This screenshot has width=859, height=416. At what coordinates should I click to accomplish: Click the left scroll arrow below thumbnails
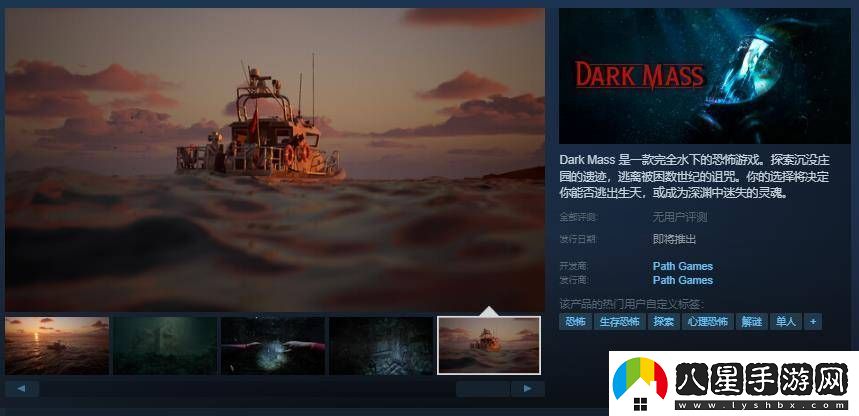pos(22,388)
